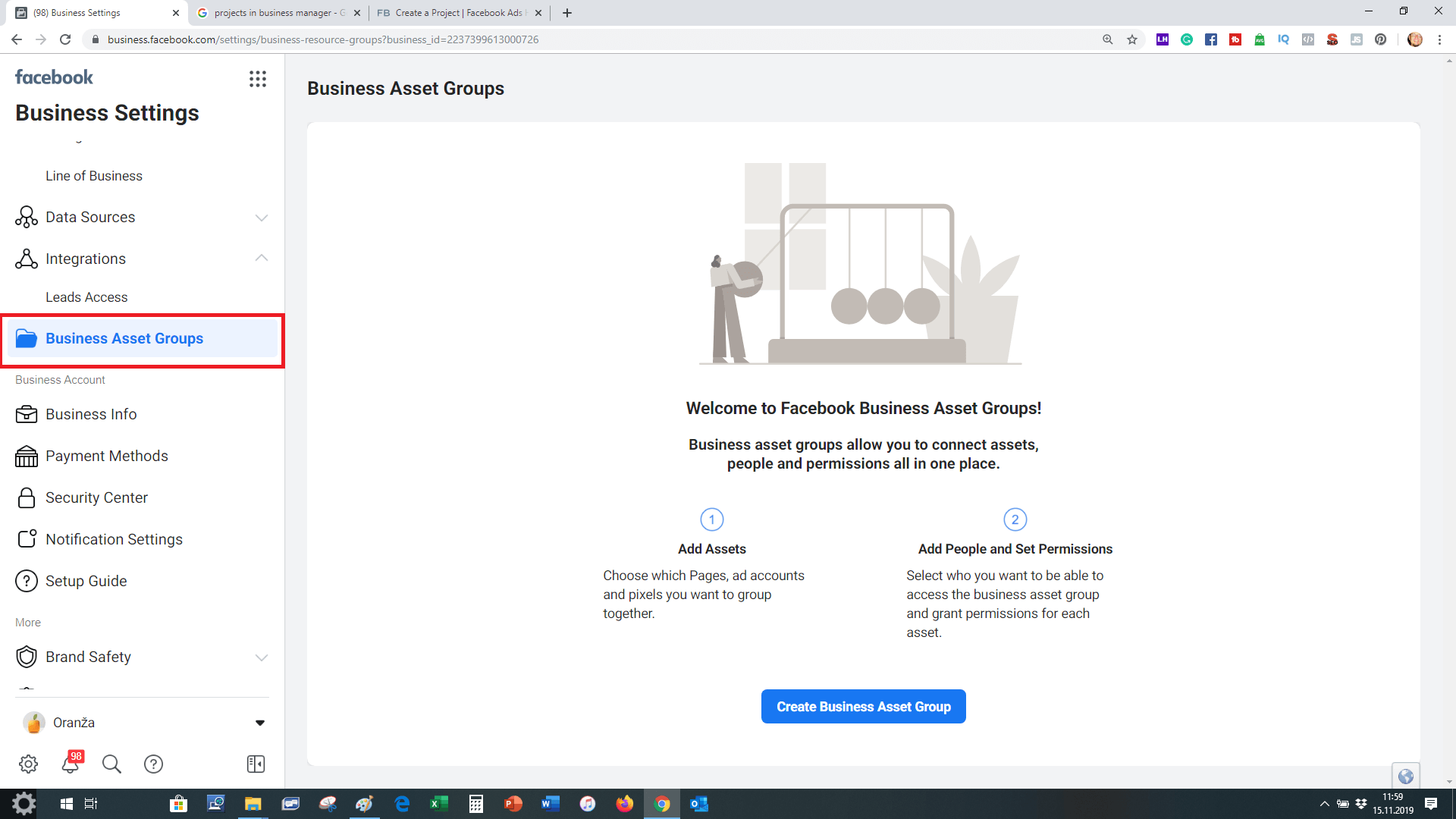
Task: Collapse the Integrations section chevron
Action: point(262,259)
